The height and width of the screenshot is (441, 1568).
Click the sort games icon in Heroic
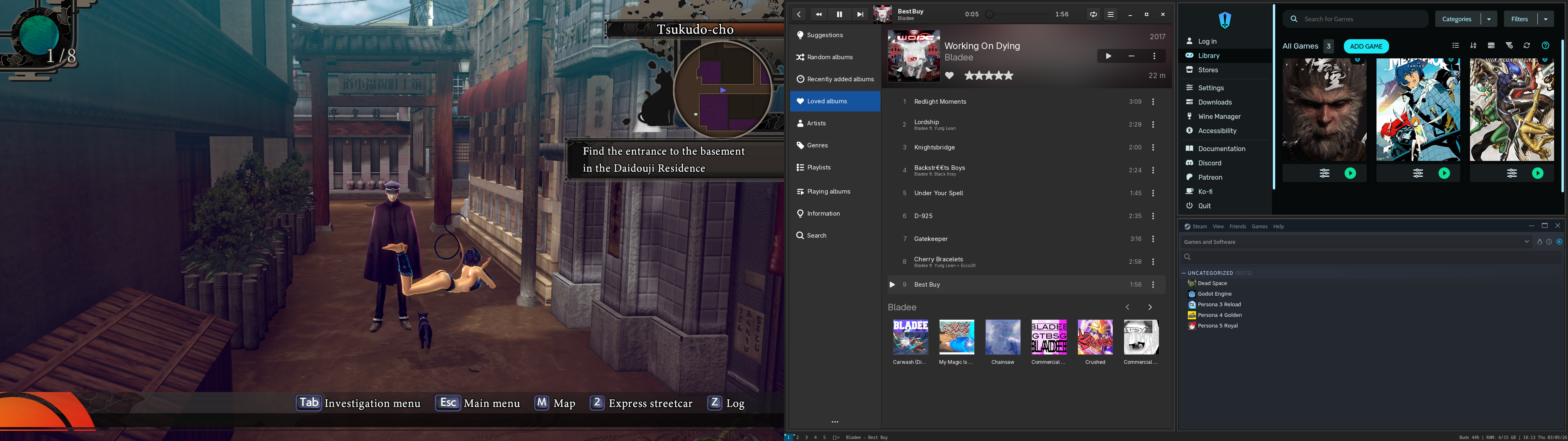pyautogui.click(x=1473, y=46)
